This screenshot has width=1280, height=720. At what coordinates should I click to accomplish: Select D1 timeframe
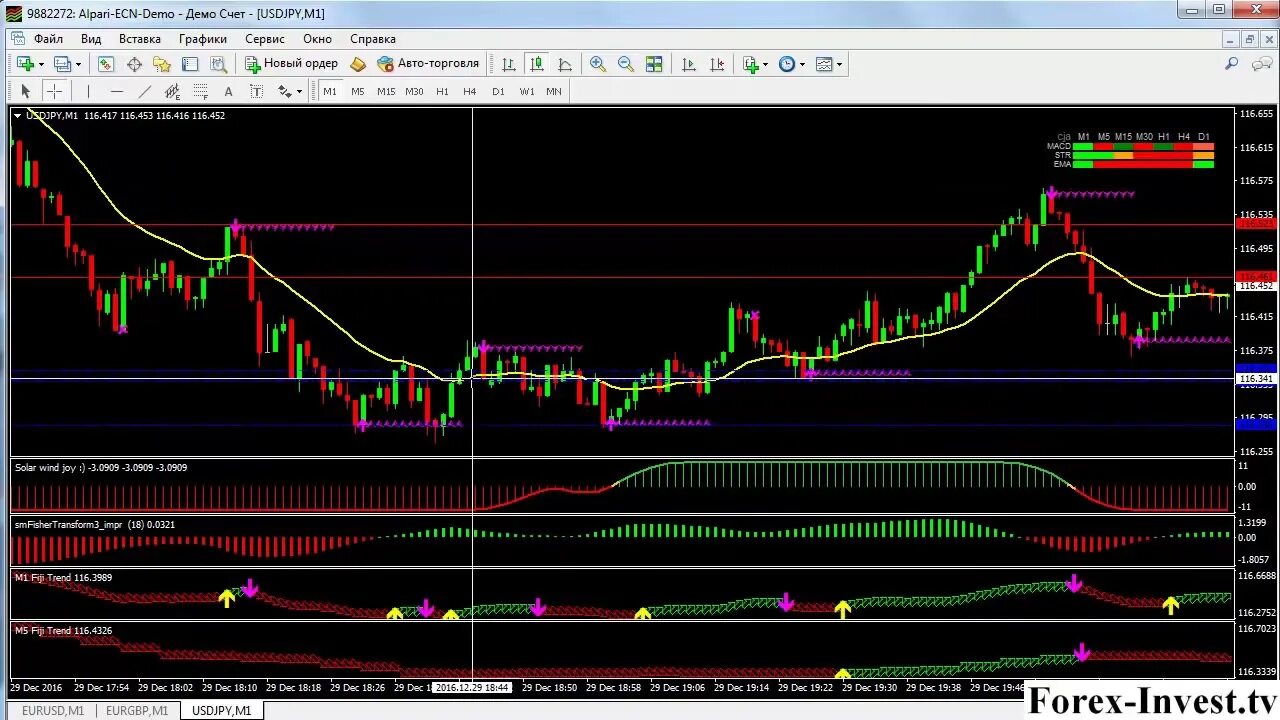498,91
